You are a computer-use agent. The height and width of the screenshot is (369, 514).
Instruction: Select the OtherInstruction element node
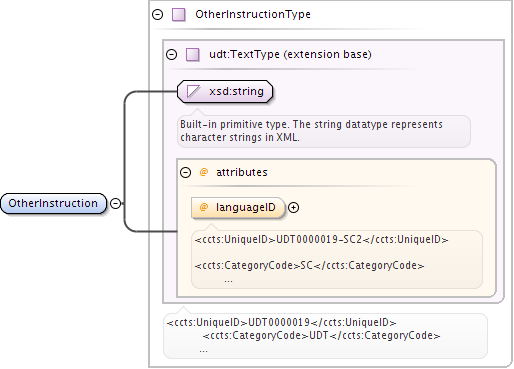tap(53, 203)
